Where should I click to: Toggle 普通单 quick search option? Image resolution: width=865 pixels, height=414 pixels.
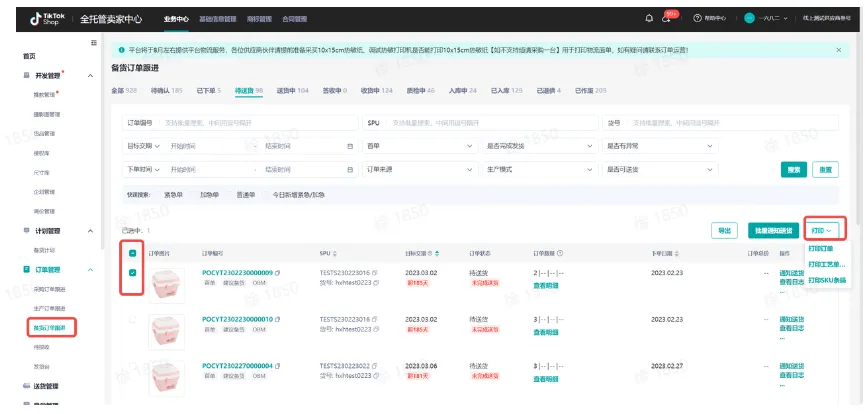click(245, 195)
